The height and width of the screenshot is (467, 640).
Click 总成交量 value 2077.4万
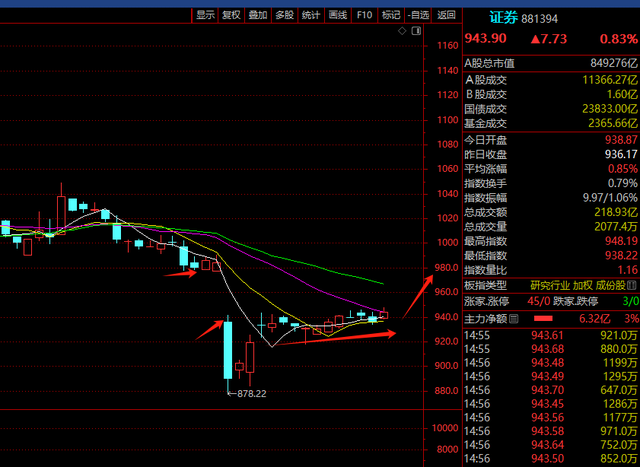tap(616, 227)
